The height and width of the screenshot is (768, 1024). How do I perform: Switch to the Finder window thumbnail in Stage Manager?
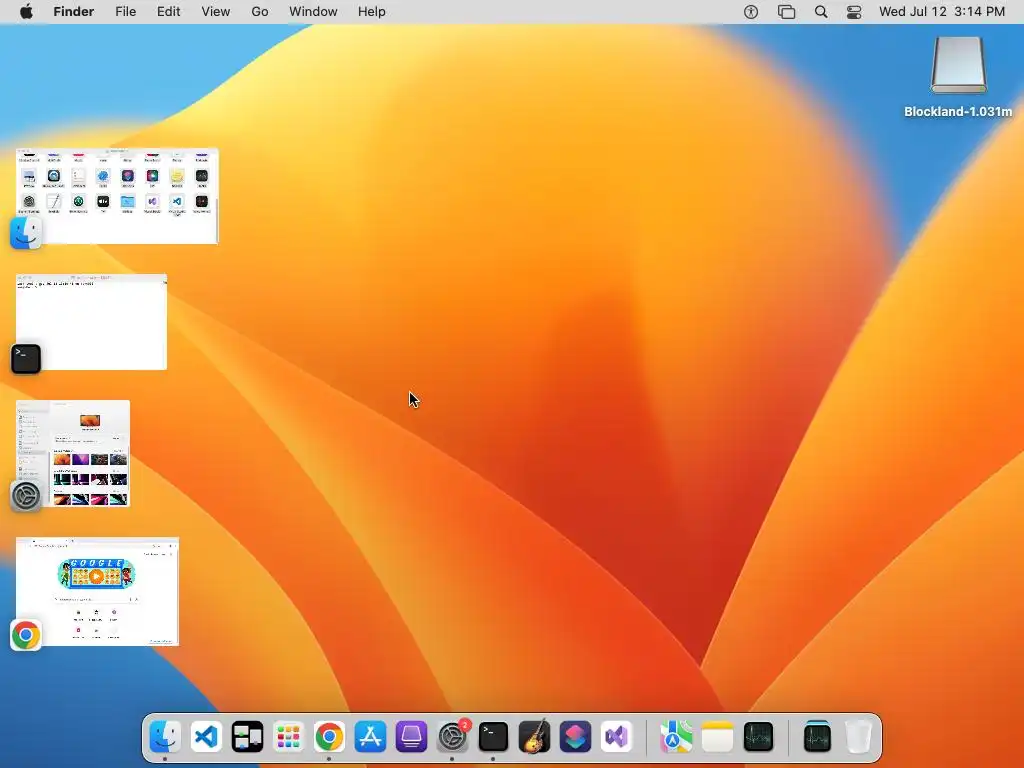pos(118,196)
